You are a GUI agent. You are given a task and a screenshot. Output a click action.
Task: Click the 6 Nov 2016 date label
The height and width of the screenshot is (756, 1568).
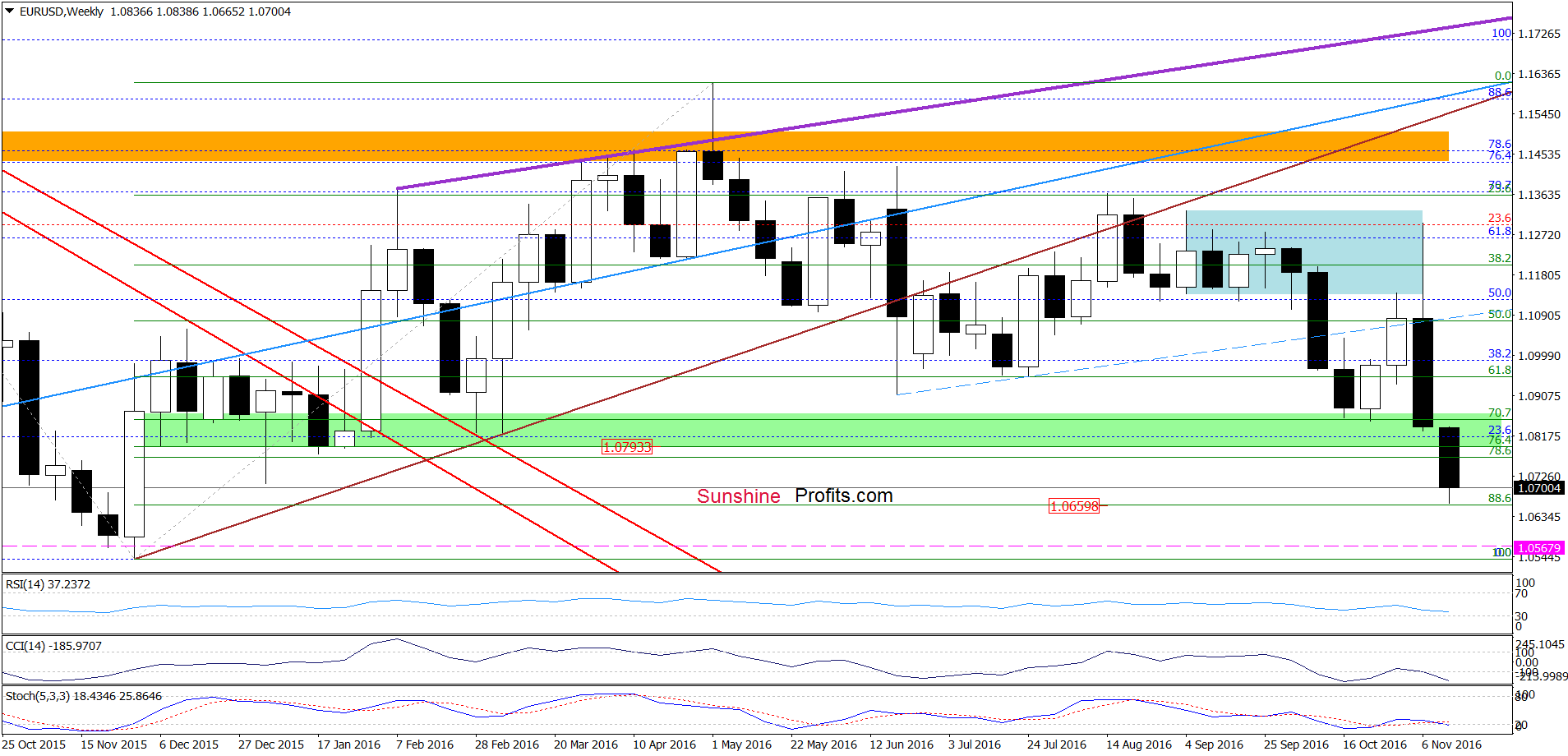[1451, 744]
